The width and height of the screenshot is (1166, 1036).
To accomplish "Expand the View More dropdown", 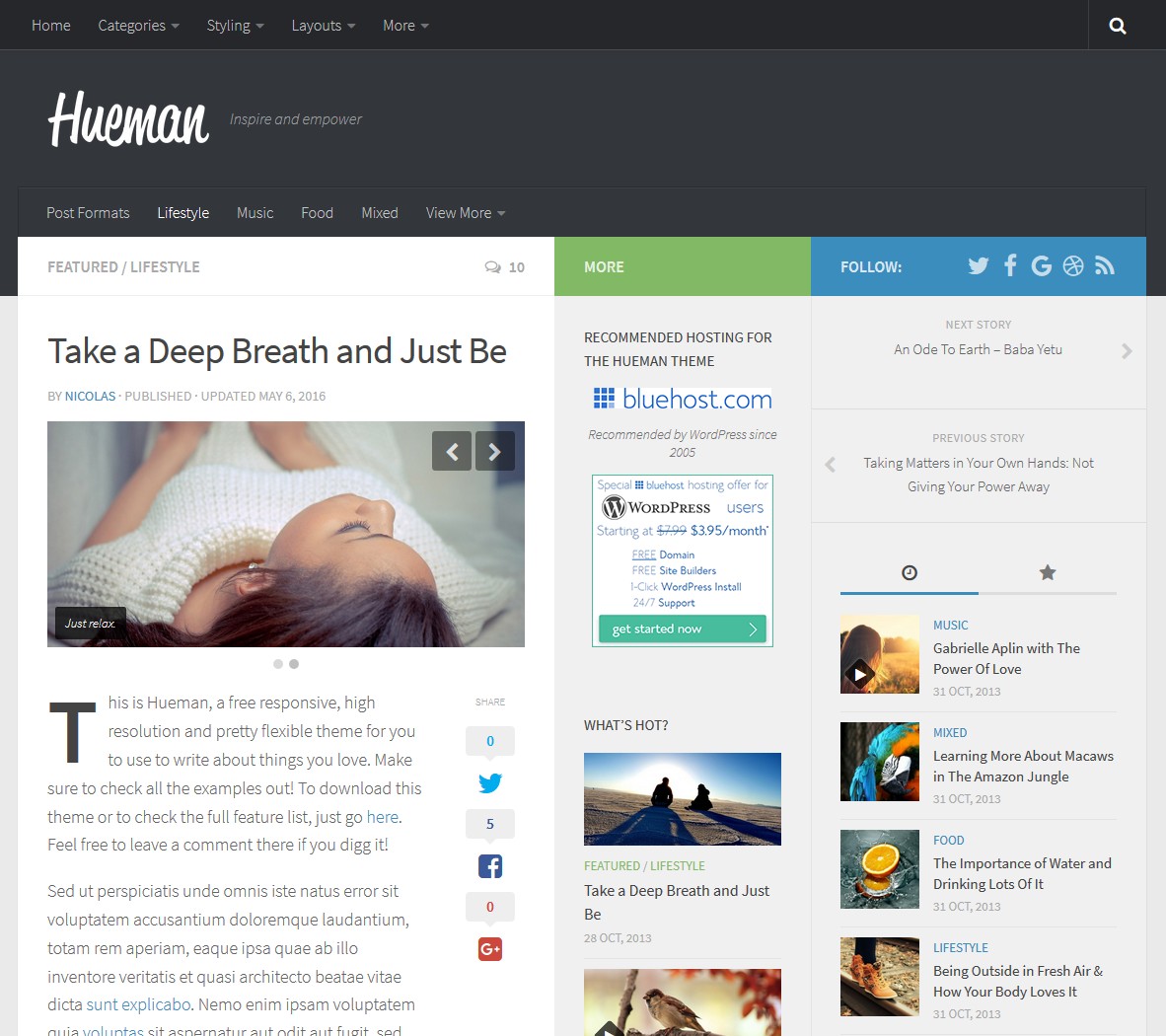I will point(465,213).
